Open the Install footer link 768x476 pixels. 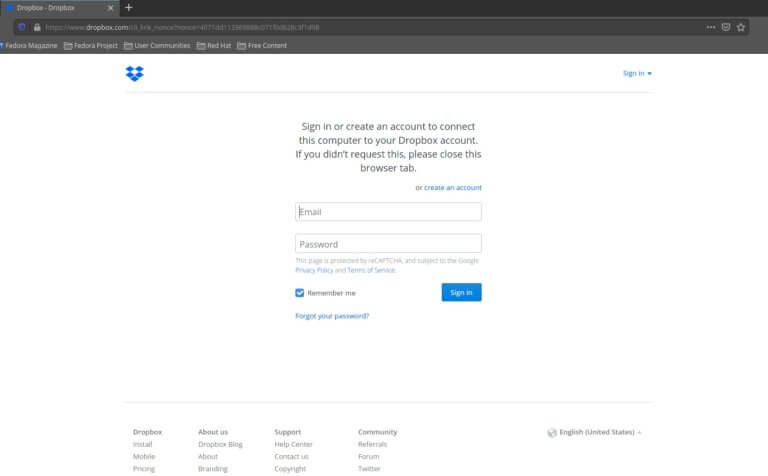[x=143, y=444]
